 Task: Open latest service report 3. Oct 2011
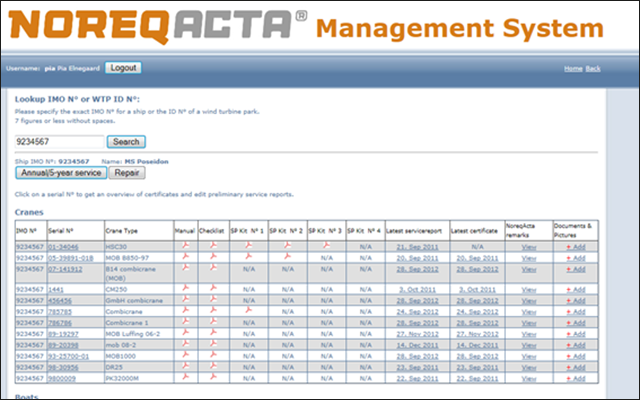click(x=418, y=289)
